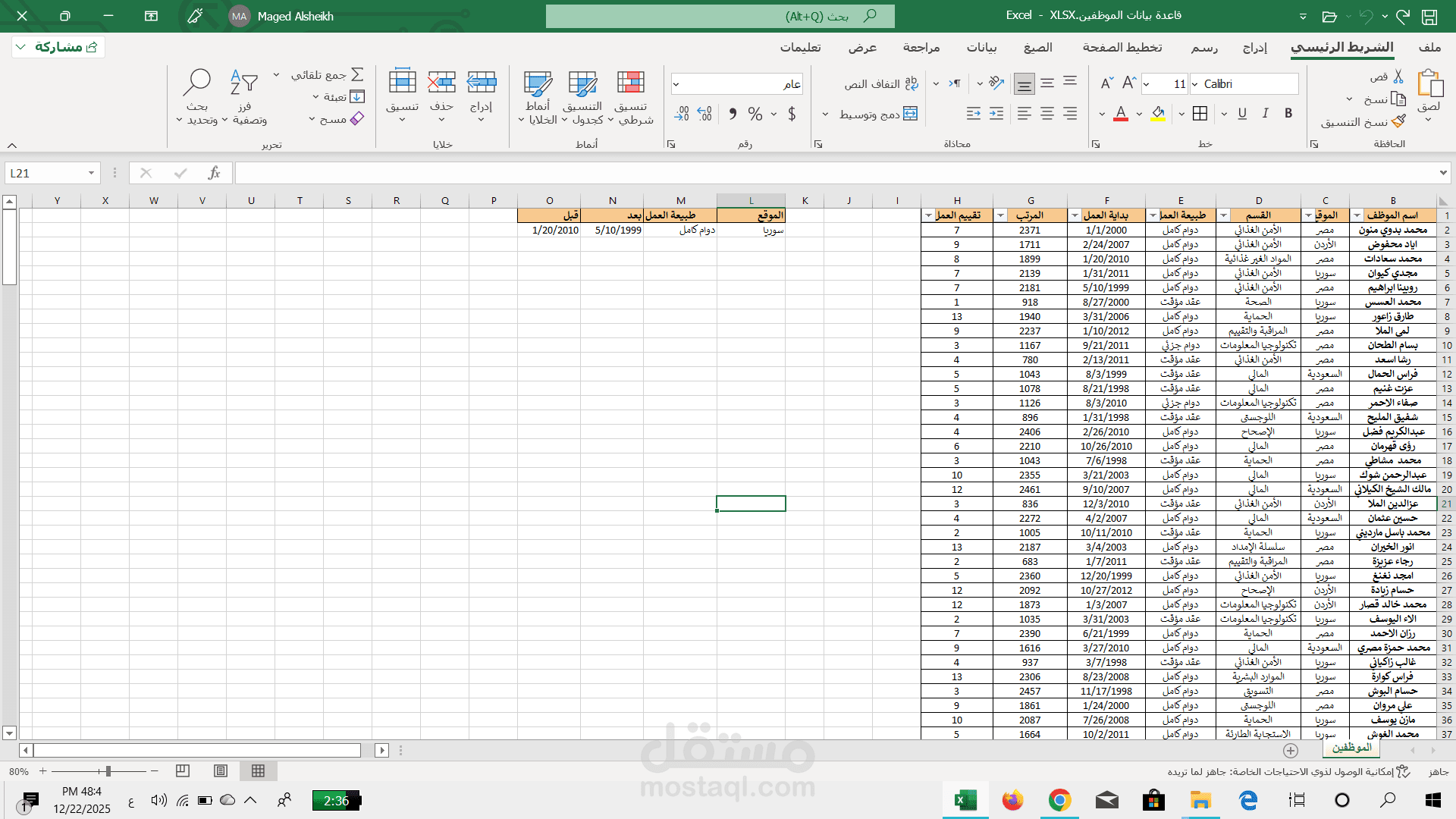The width and height of the screenshot is (1456, 819).
Task: Switch to Page Break Preview view
Action: tap(183, 771)
